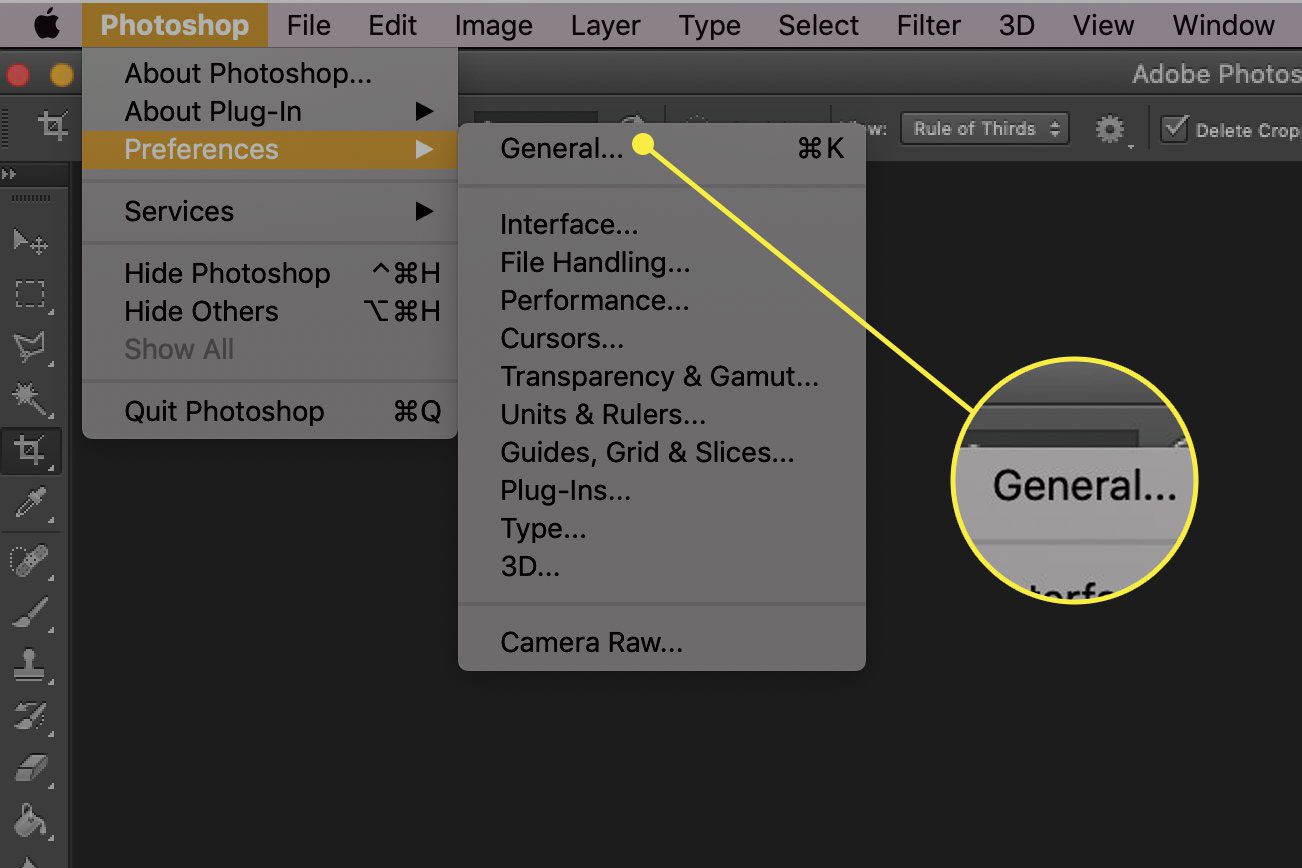This screenshot has width=1302, height=868.
Task: Open Performance... preferences
Action: pyautogui.click(x=661, y=300)
